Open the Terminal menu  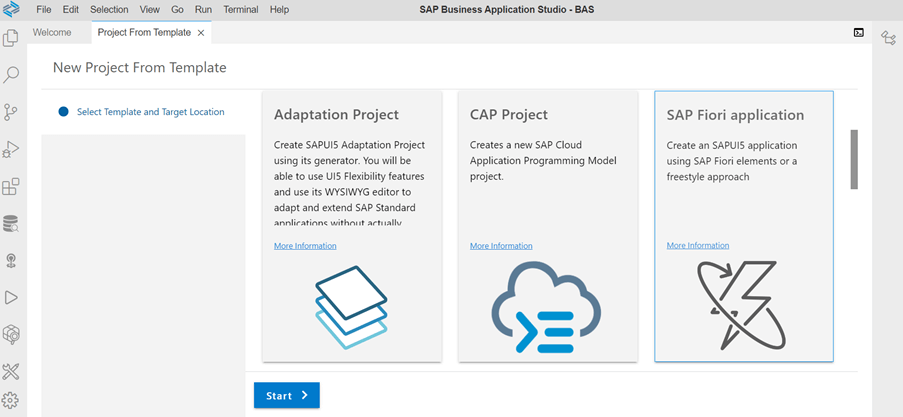pos(241,10)
